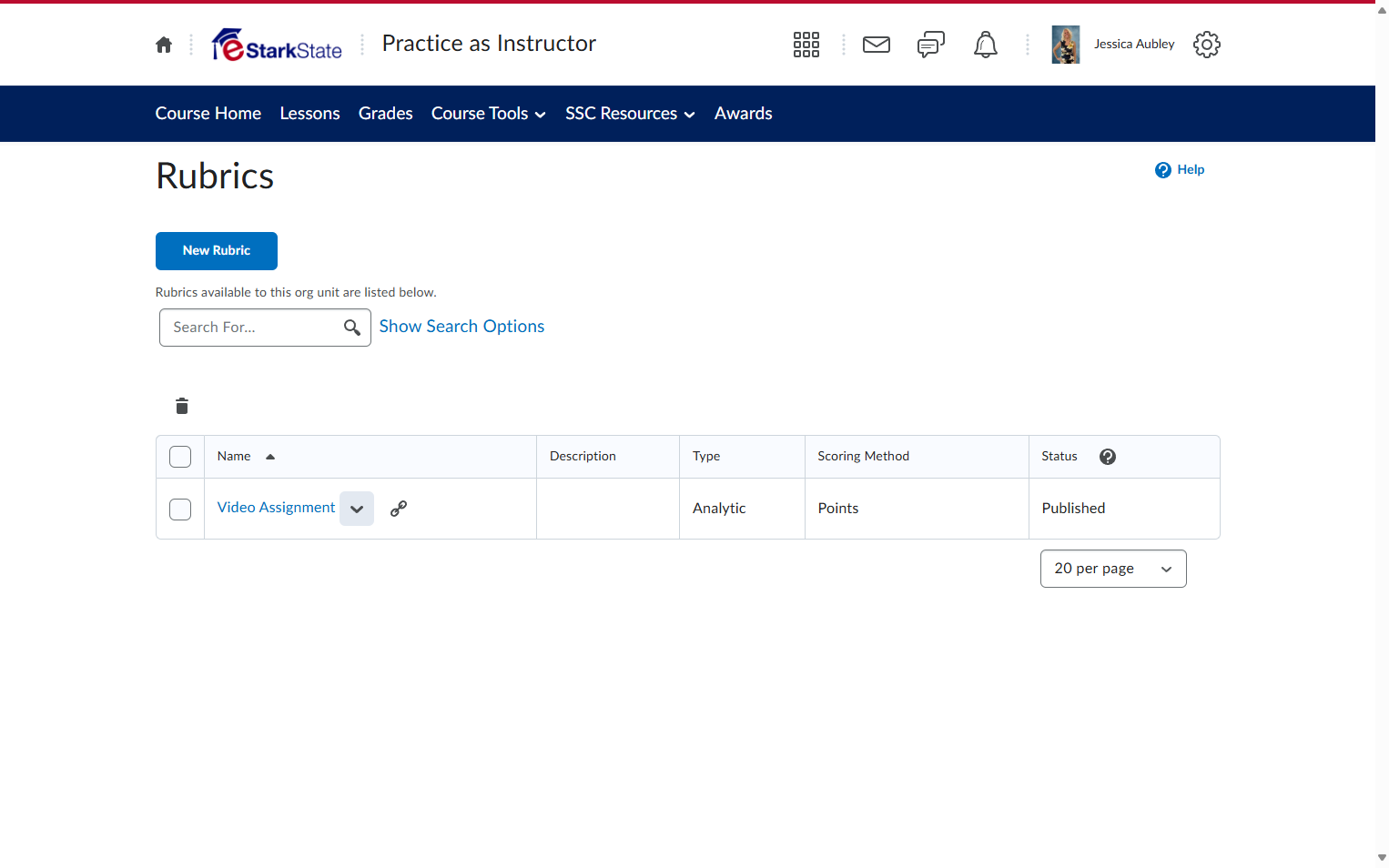Click the Search For input field
The image size is (1389, 868).
pyautogui.click(x=265, y=328)
